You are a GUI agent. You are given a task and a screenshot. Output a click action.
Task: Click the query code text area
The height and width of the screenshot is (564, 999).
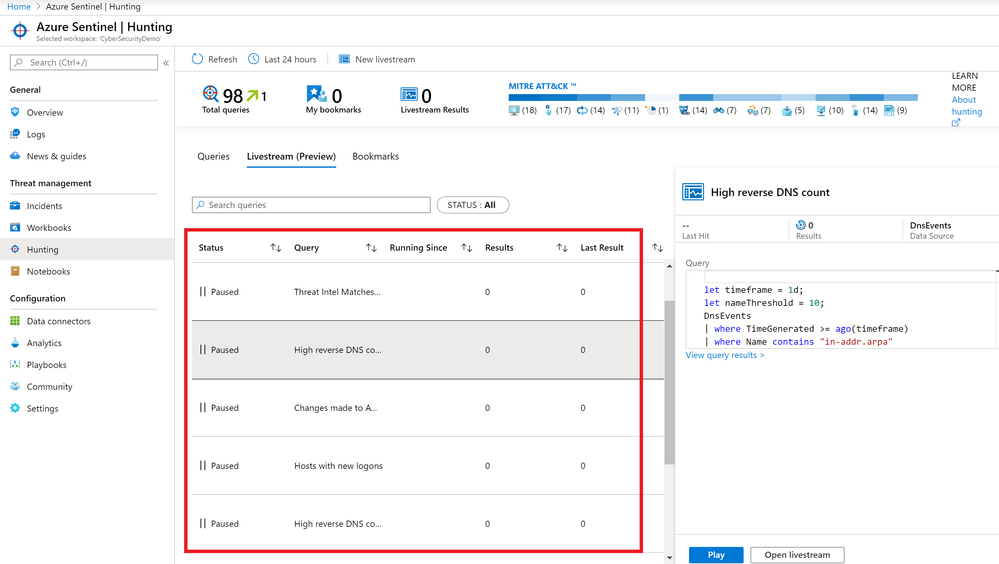point(841,309)
